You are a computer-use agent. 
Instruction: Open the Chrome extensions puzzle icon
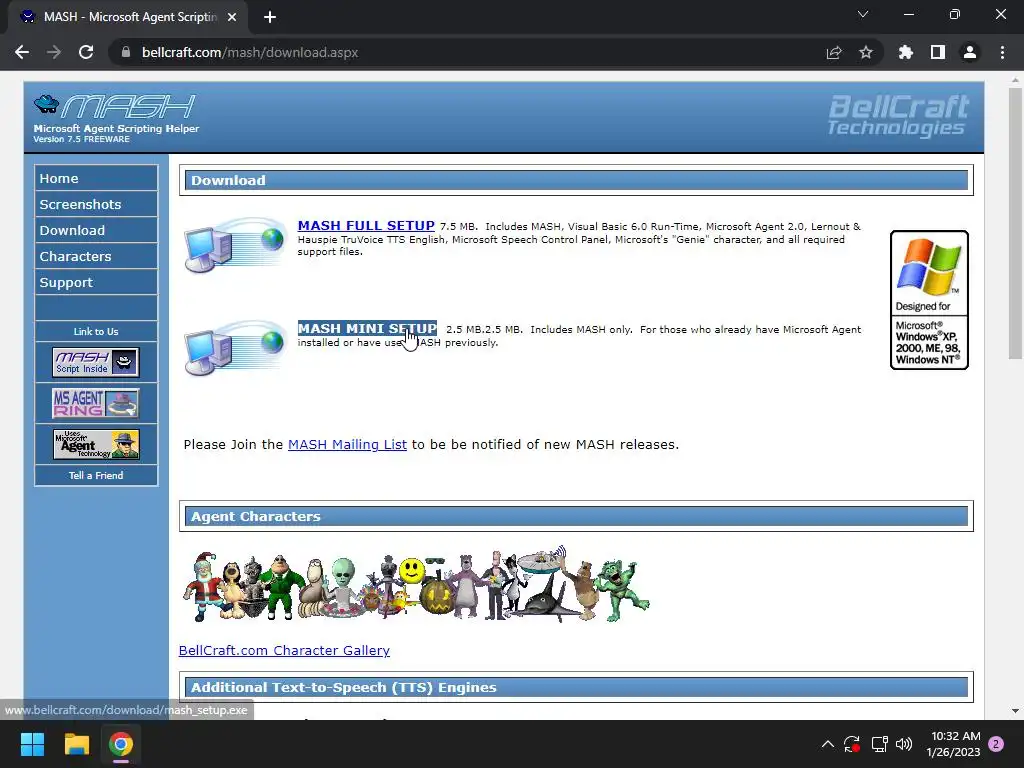[x=905, y=52]
